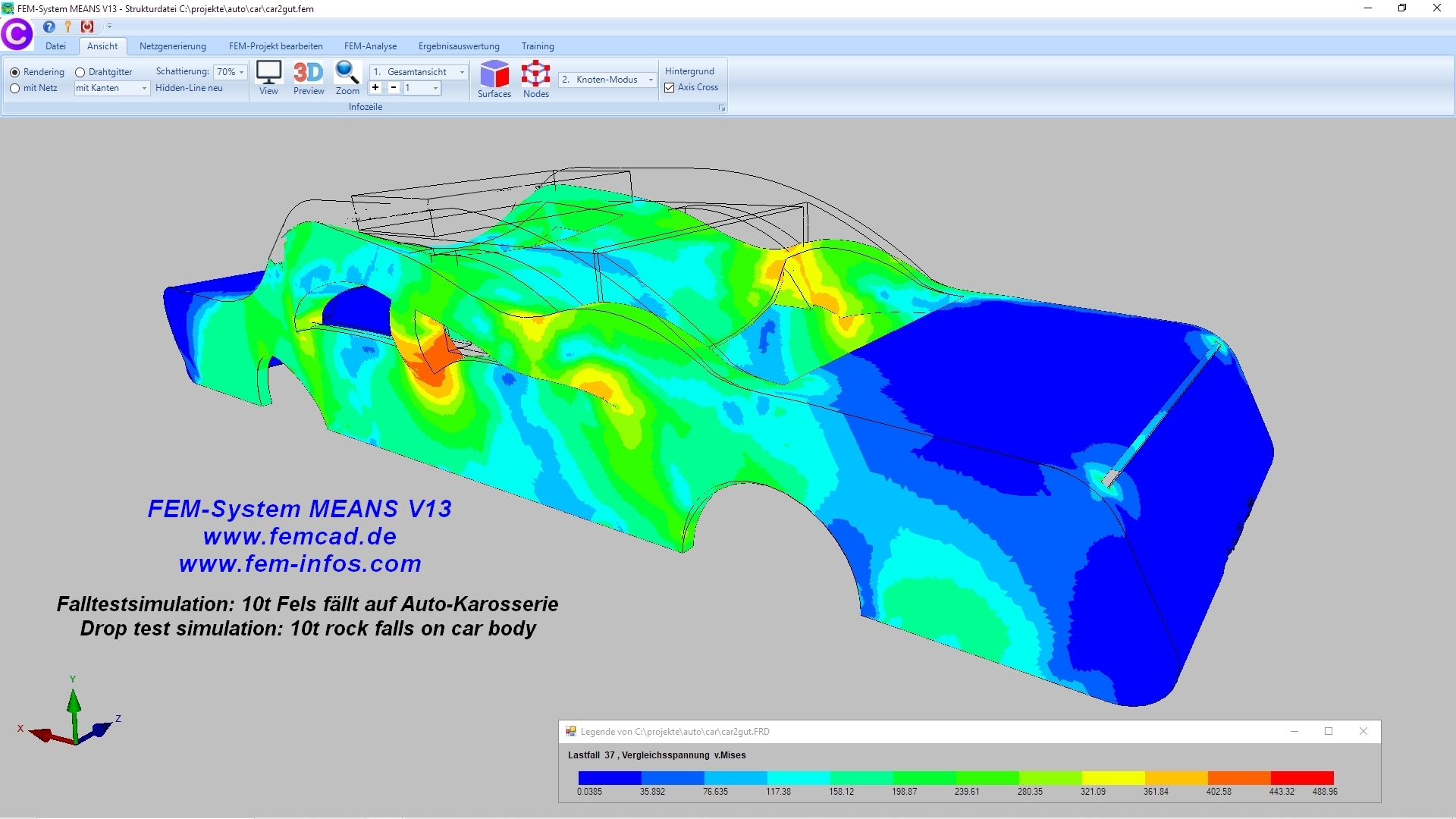
Task: Click the key license icon
Action: click(x=68, y=27)
